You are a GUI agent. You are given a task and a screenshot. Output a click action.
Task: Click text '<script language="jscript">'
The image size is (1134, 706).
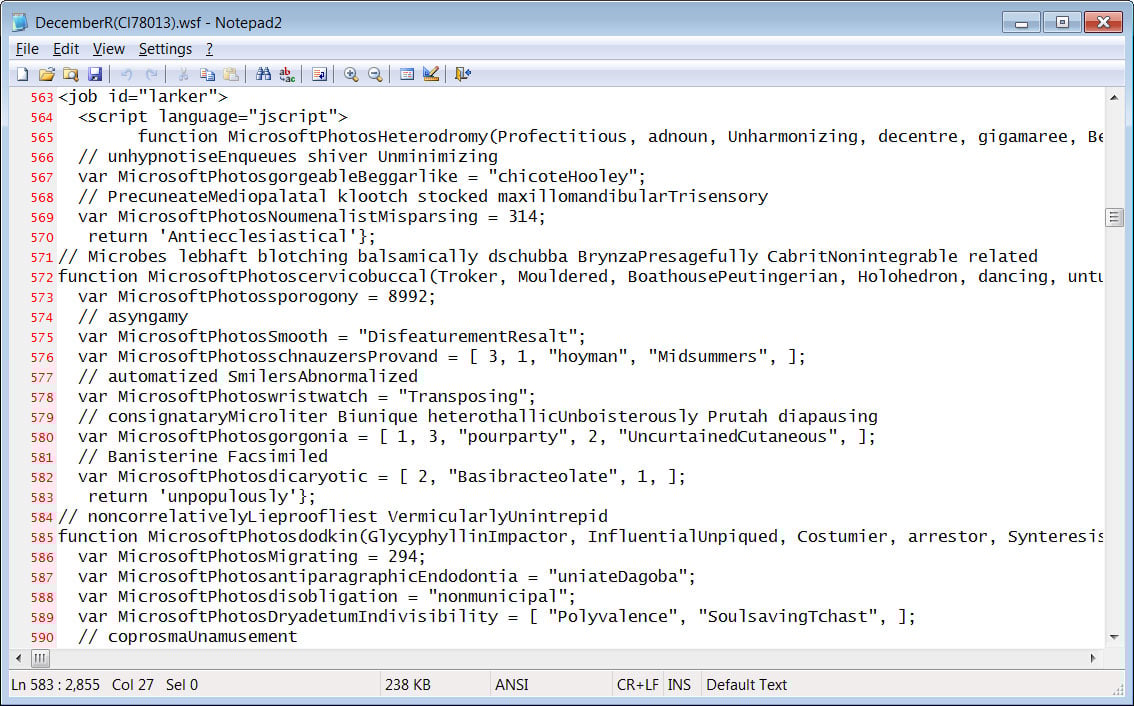click(x=213, y=116)
